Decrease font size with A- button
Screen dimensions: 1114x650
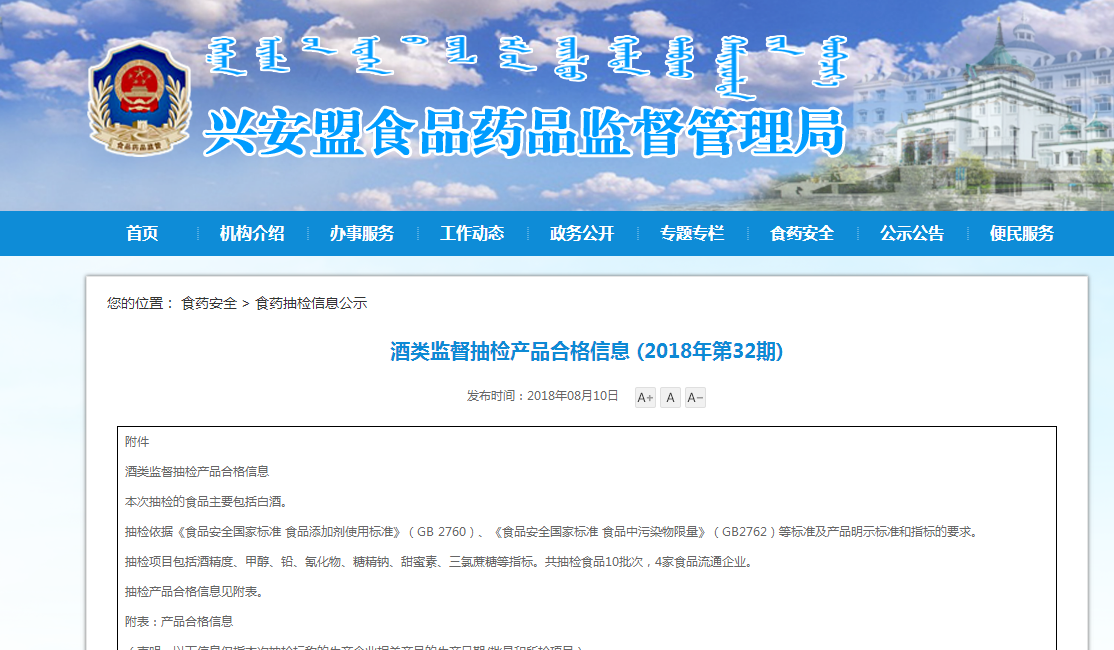point(695,397)
